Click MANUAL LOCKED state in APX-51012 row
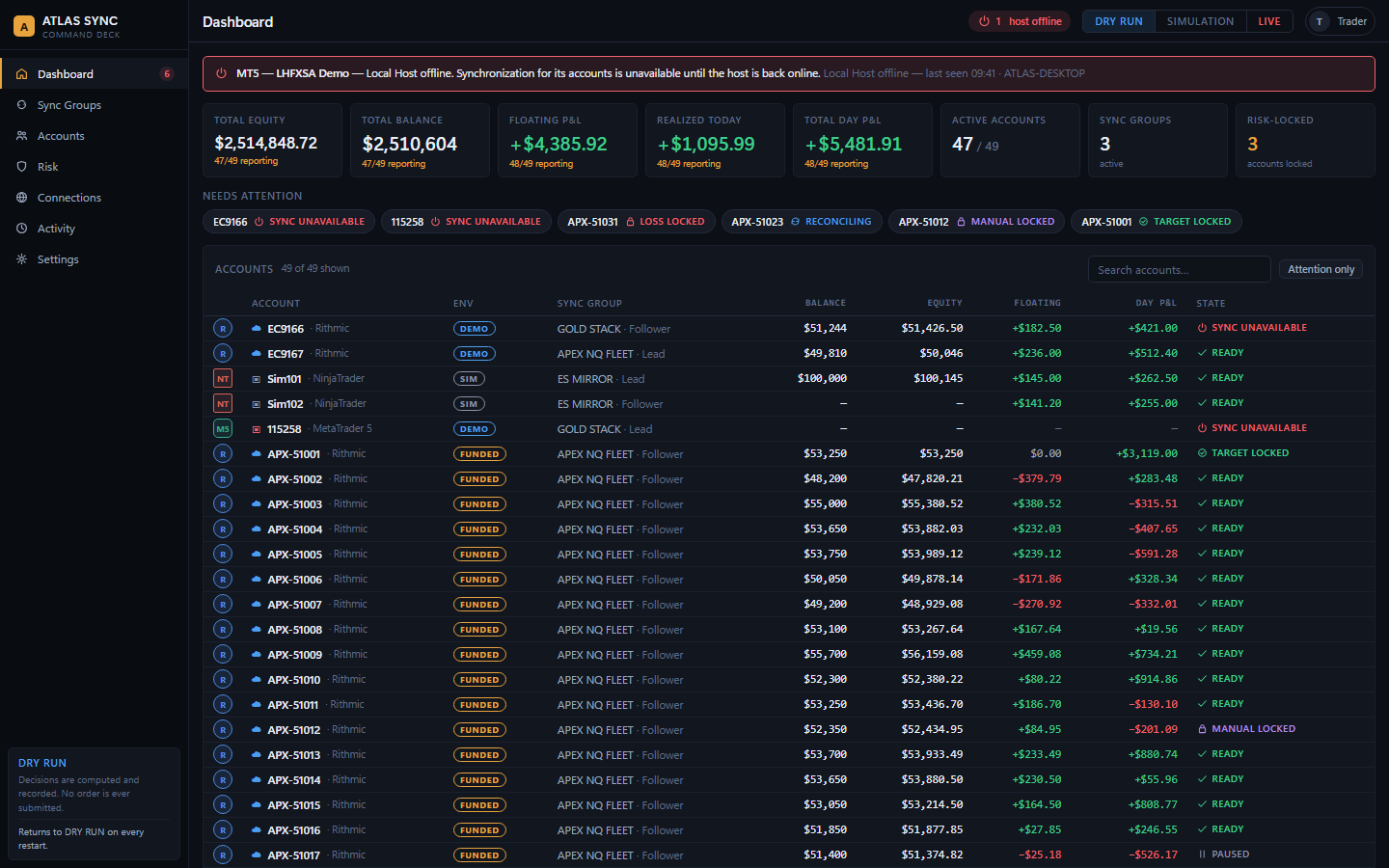Screen dimensions: 1389x868 (x=1246, y=729)
